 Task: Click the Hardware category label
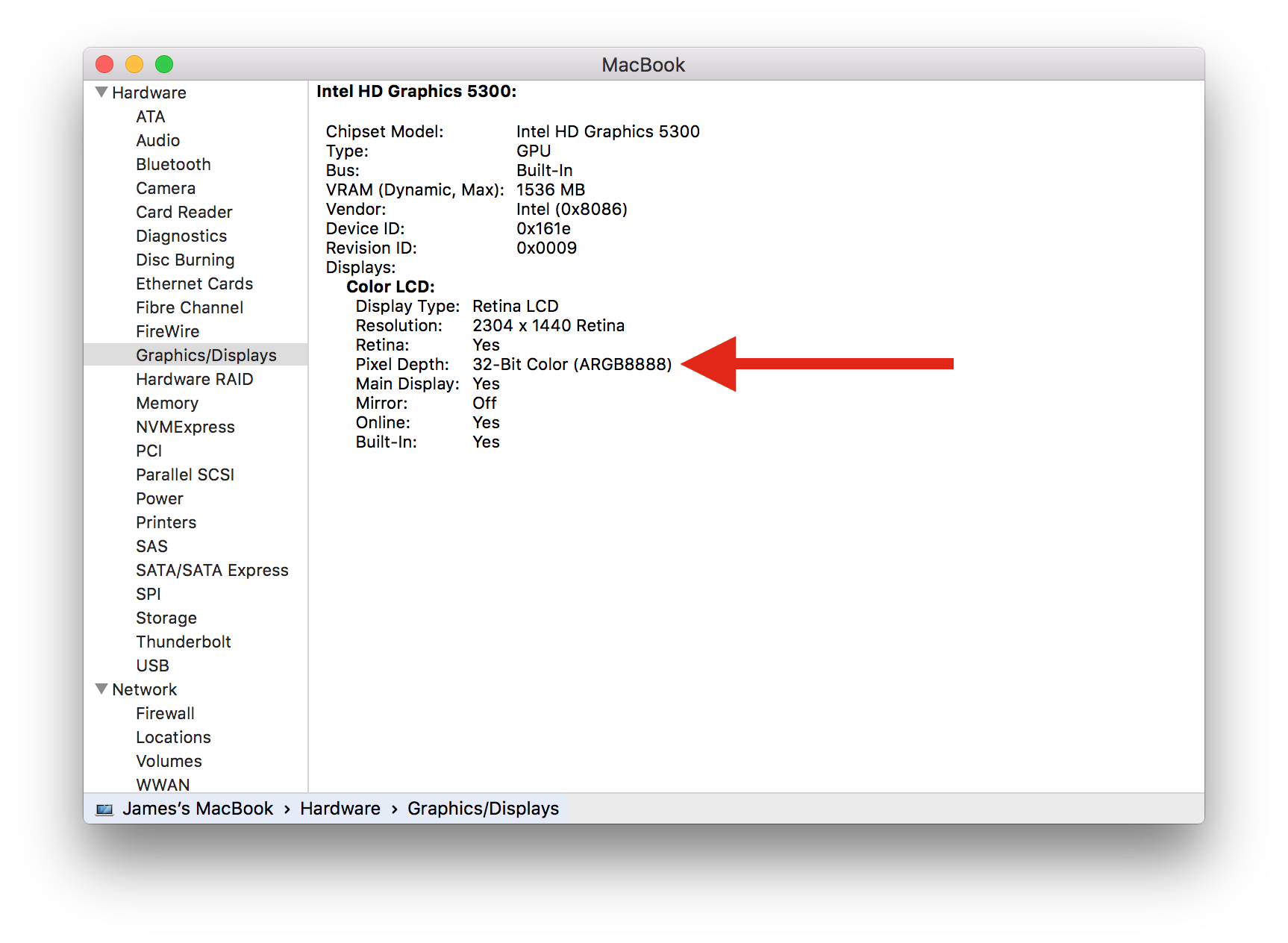(149, 93)
